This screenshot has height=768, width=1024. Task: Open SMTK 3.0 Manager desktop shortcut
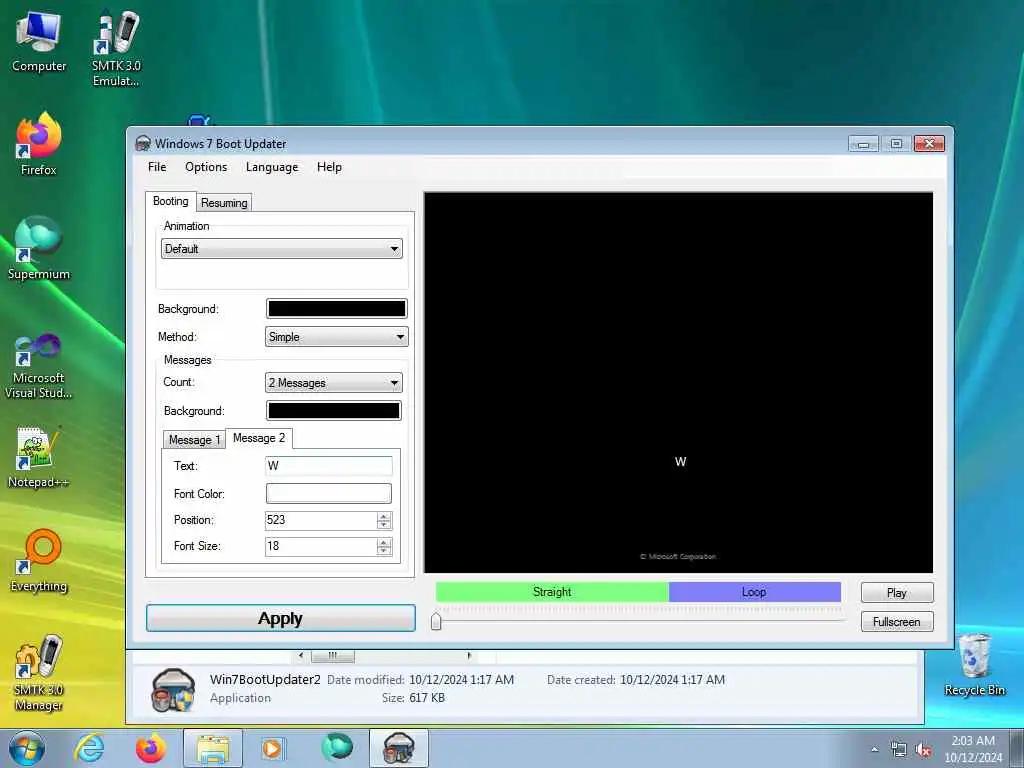[x=39, y=673]
